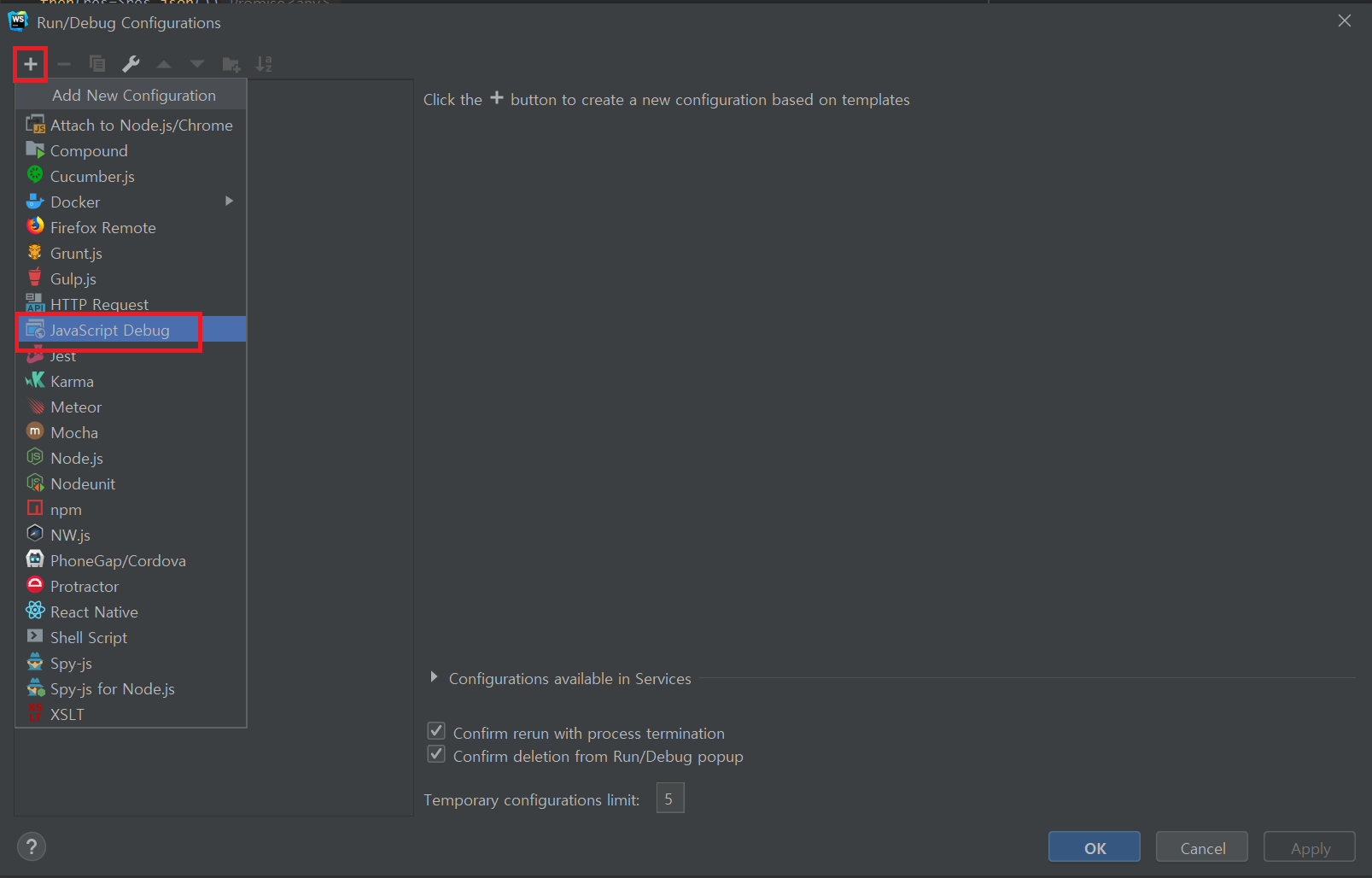The image size is (1372, 878).
Task: Click the minus Remove Configuration icon
Action: (x=64, y=64)
